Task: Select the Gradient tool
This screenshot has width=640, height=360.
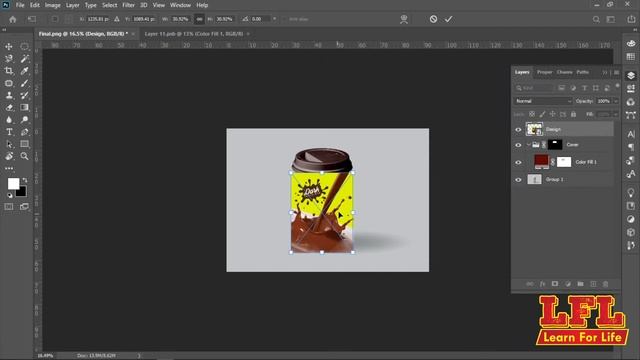Action: pos(24,108)
